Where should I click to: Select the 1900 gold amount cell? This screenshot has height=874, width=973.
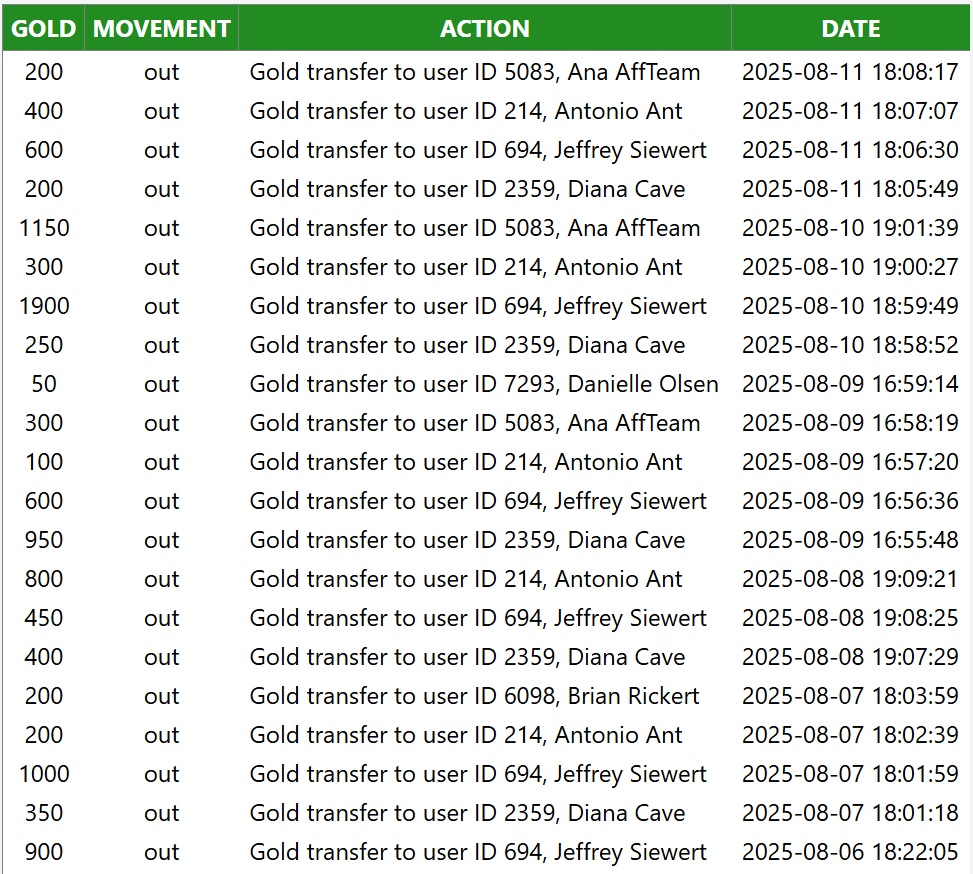click(x=44, y=306)
